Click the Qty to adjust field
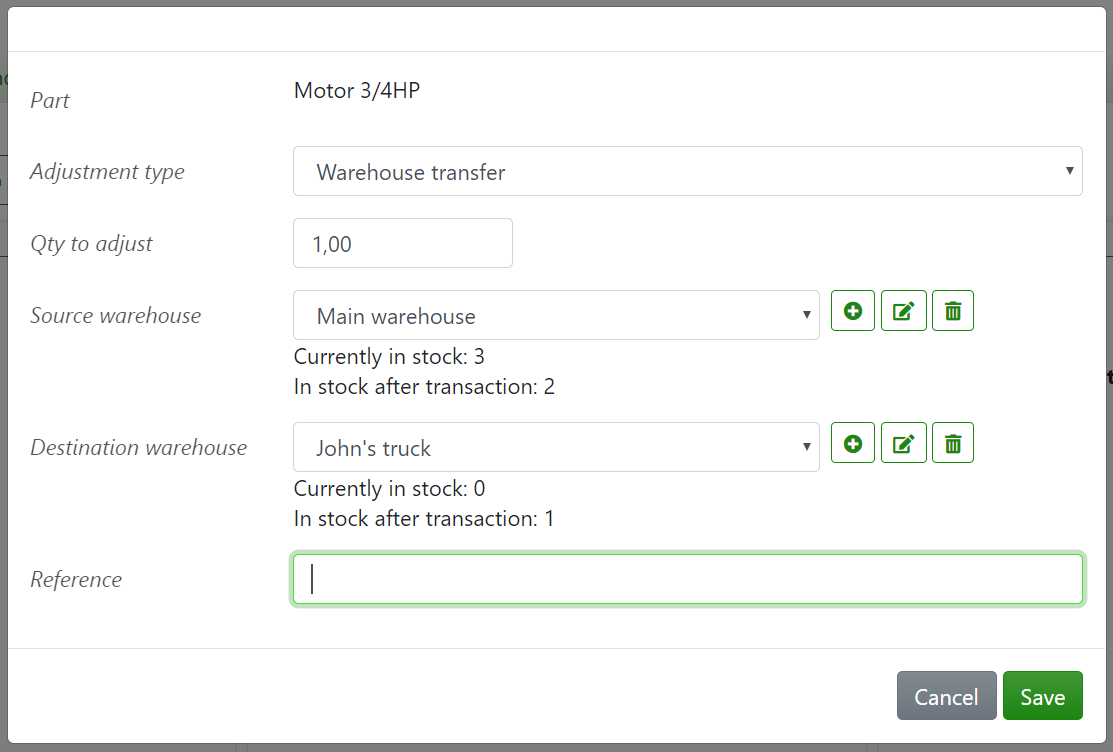The height and width of the screenshot is (752, 1113). [x=402, y=242]
